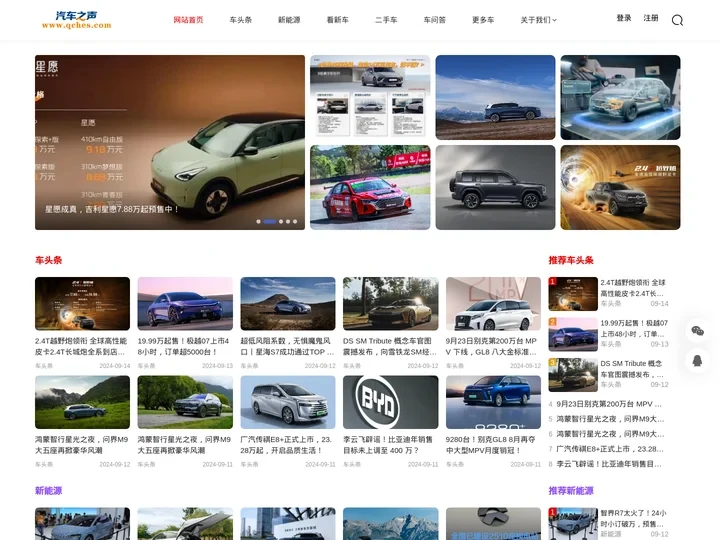The image size is (720, 540).
Task: Open the transparent car chassis thumbnail
Action: pos(620,97)
